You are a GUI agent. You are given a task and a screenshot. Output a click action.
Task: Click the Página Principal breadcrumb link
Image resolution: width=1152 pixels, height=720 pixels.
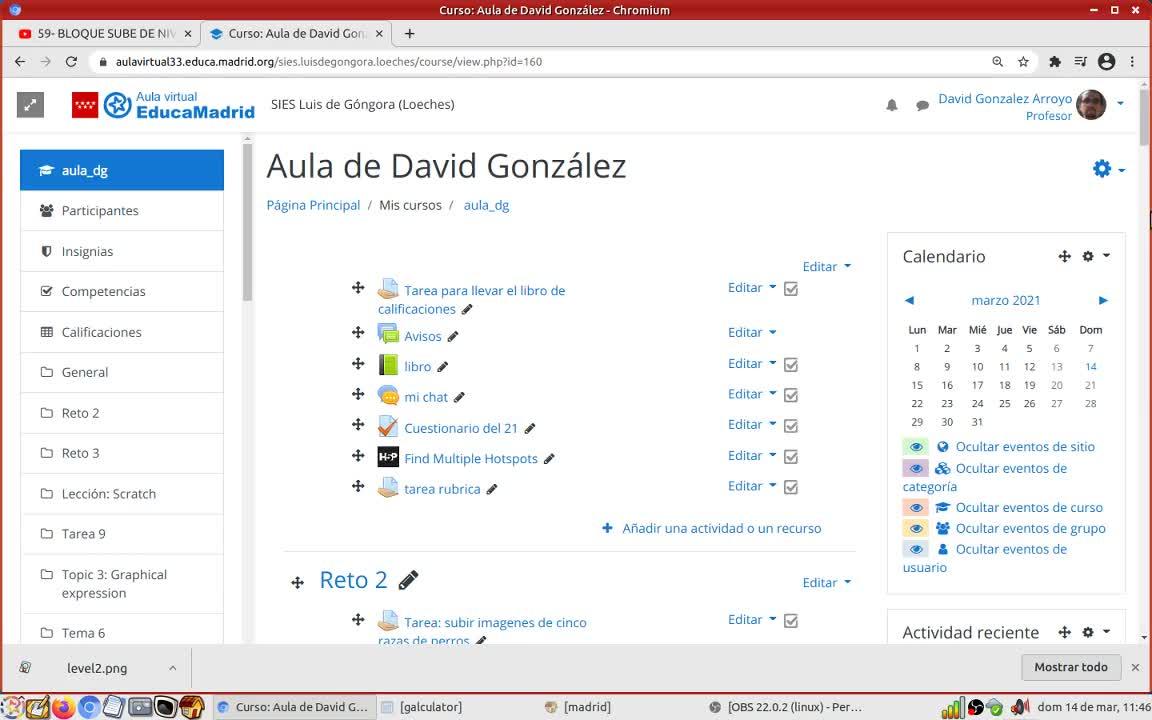click(x=313, y=205)
